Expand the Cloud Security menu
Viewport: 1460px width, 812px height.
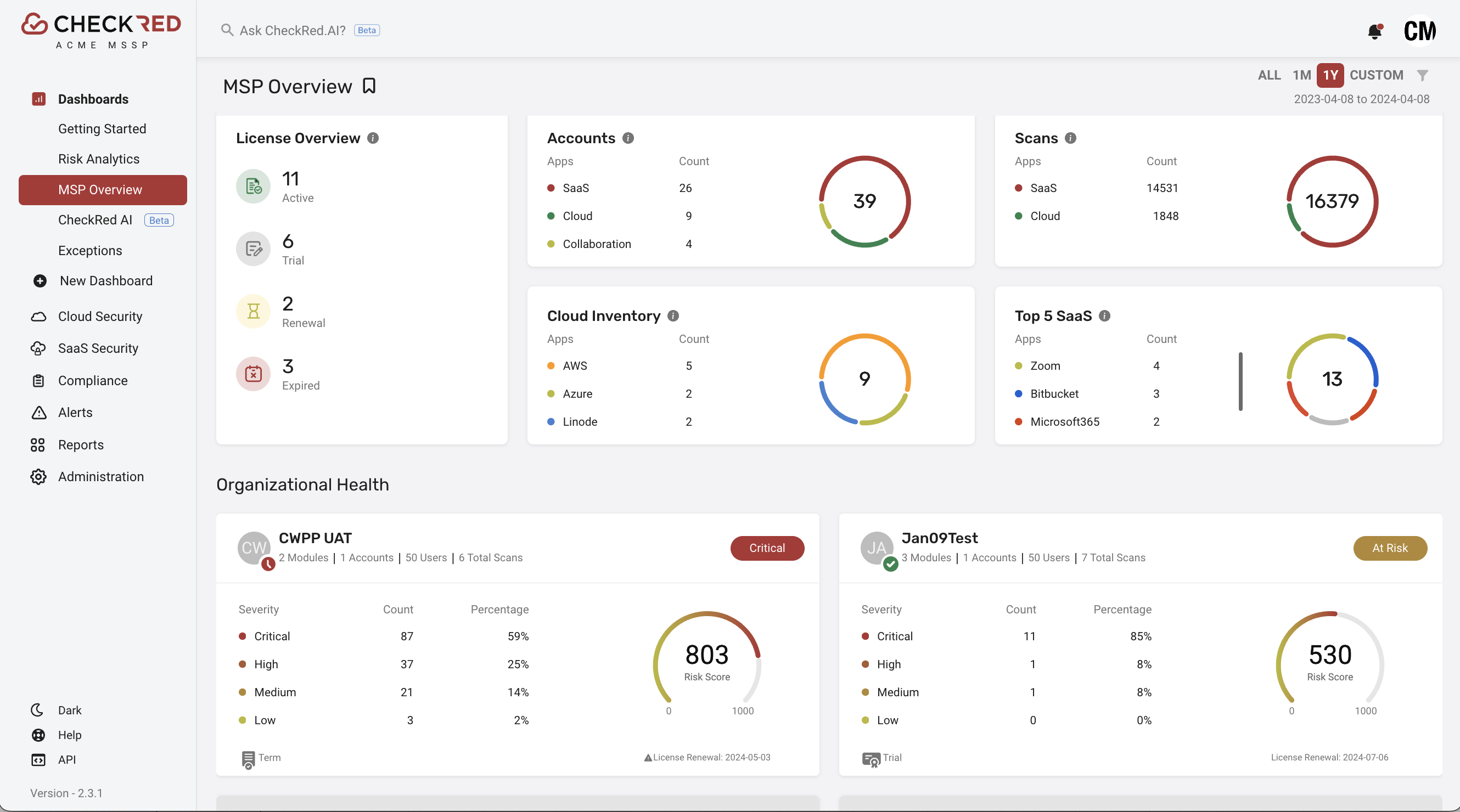pos(100,317)
